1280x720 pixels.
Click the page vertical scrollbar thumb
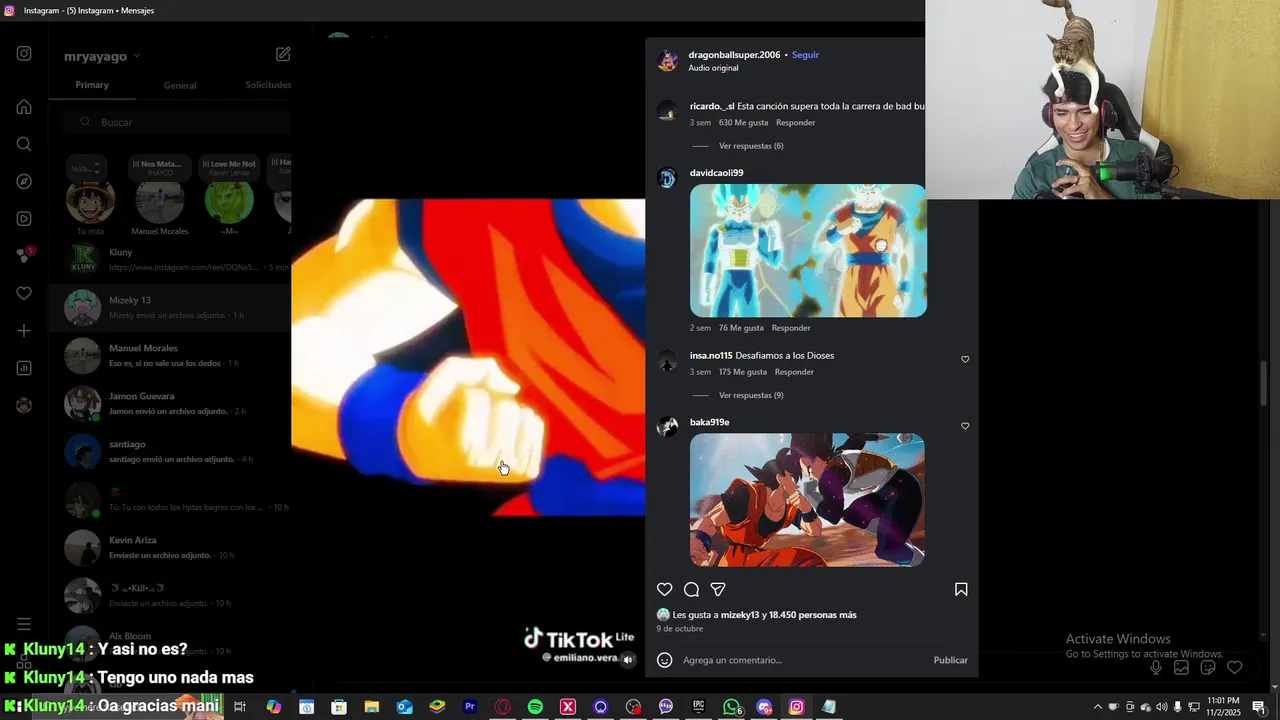[1264, 383]
